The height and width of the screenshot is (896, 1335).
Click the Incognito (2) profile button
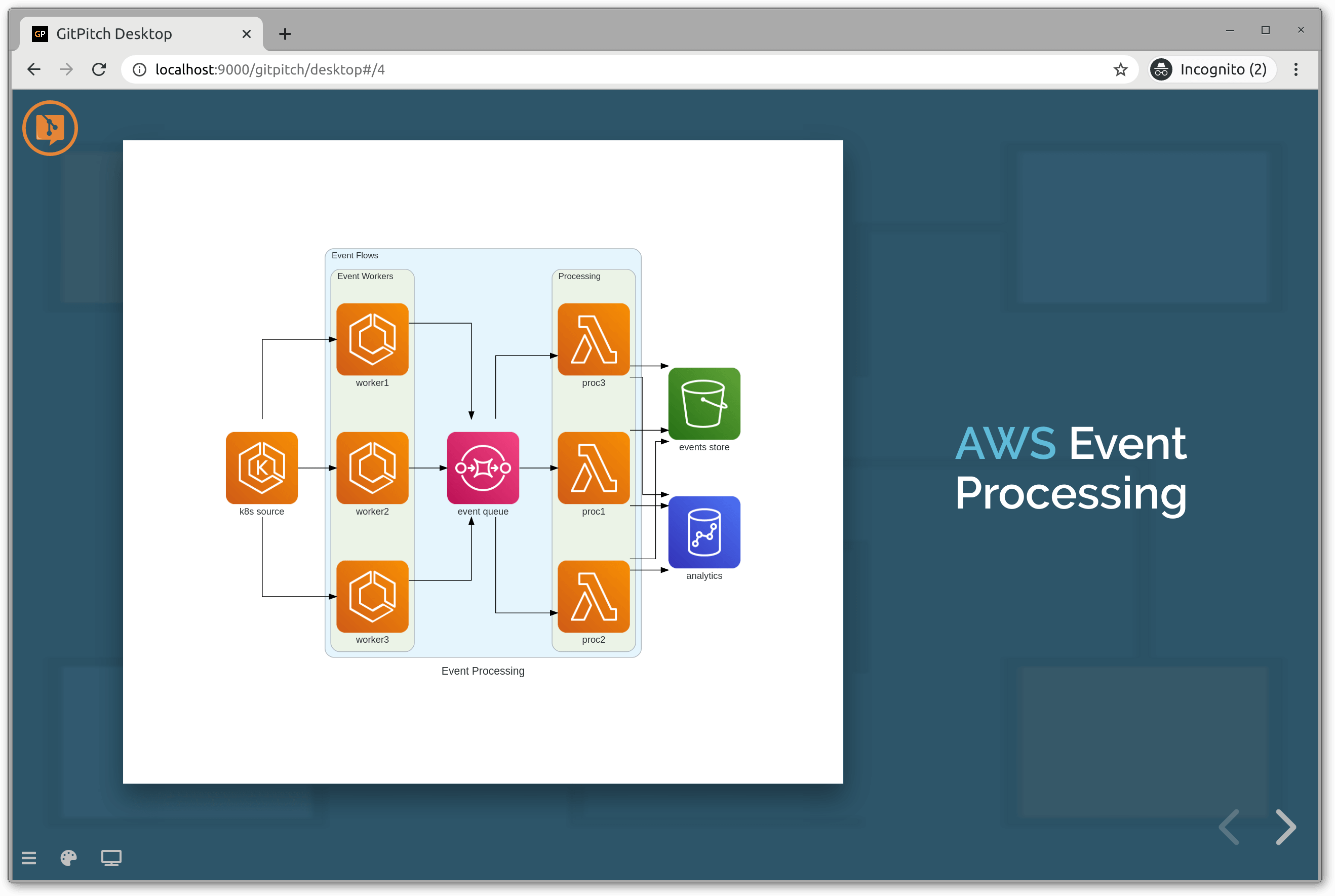[x=1212, y=69]
